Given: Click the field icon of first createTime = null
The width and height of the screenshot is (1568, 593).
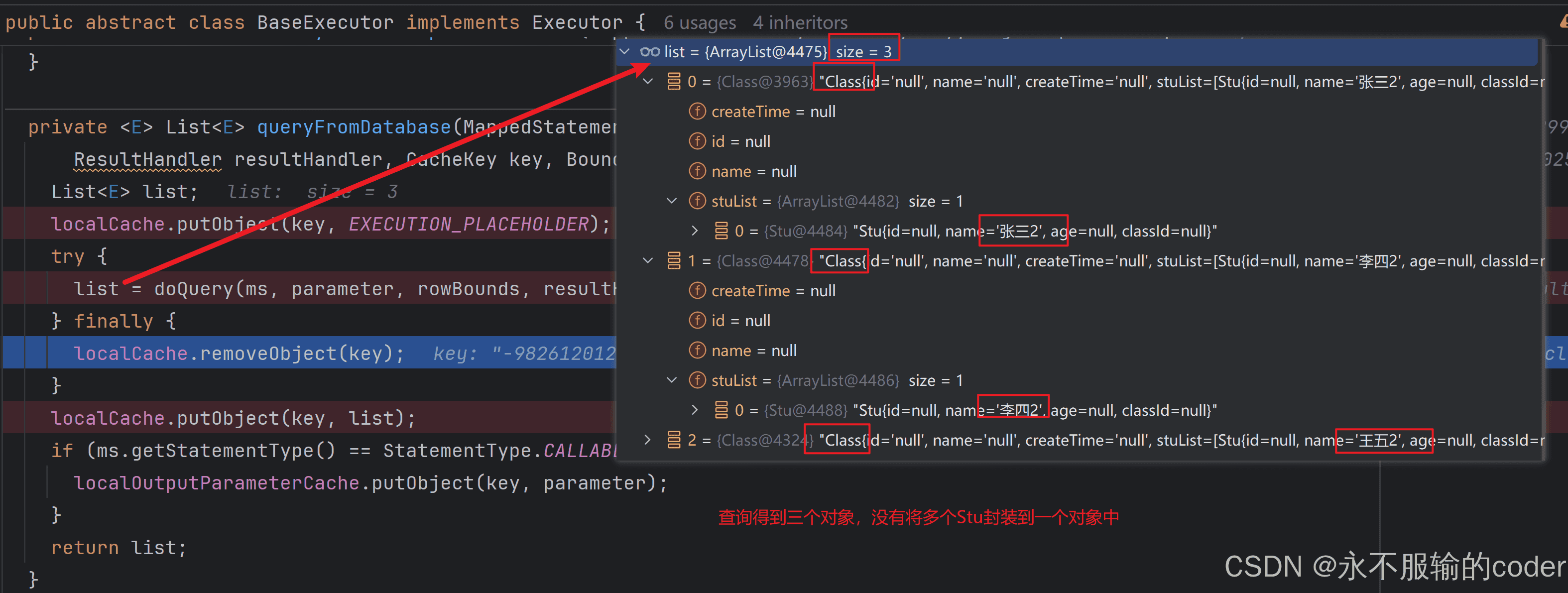Looking at the screenshot, I should (x=697, y=112).
